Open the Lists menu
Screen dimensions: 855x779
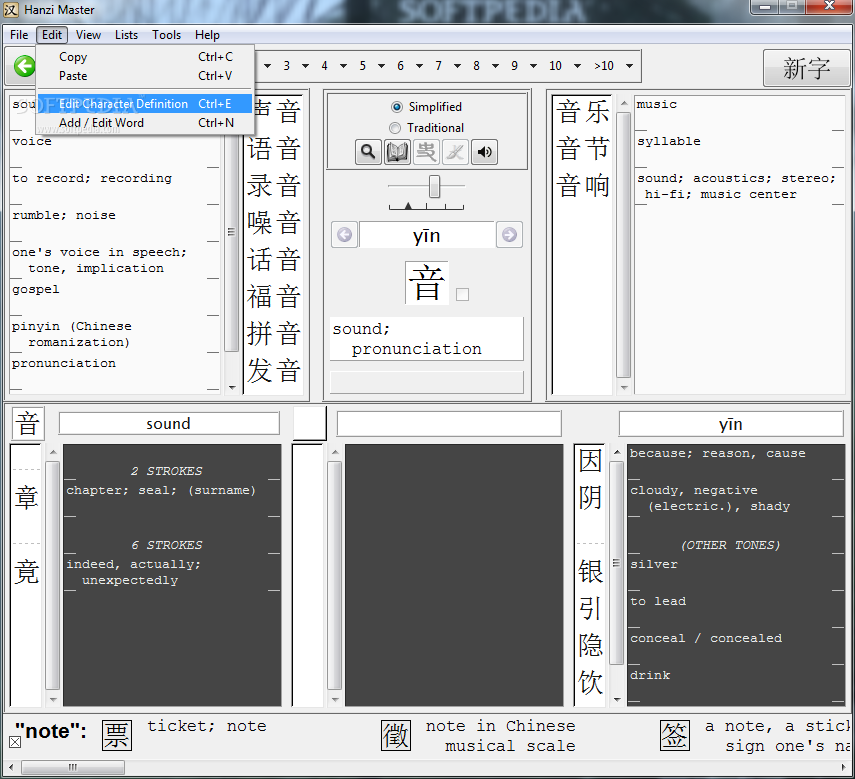(126, 35)
